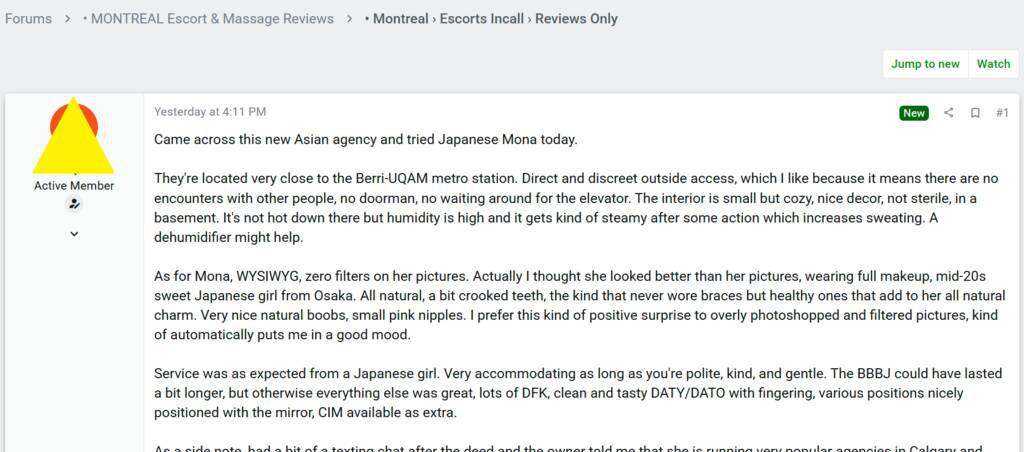Image resolution: width=1024 pixels, height=452 pixels.
Task: Click the share icon on the post
Action: coord(949,113)
